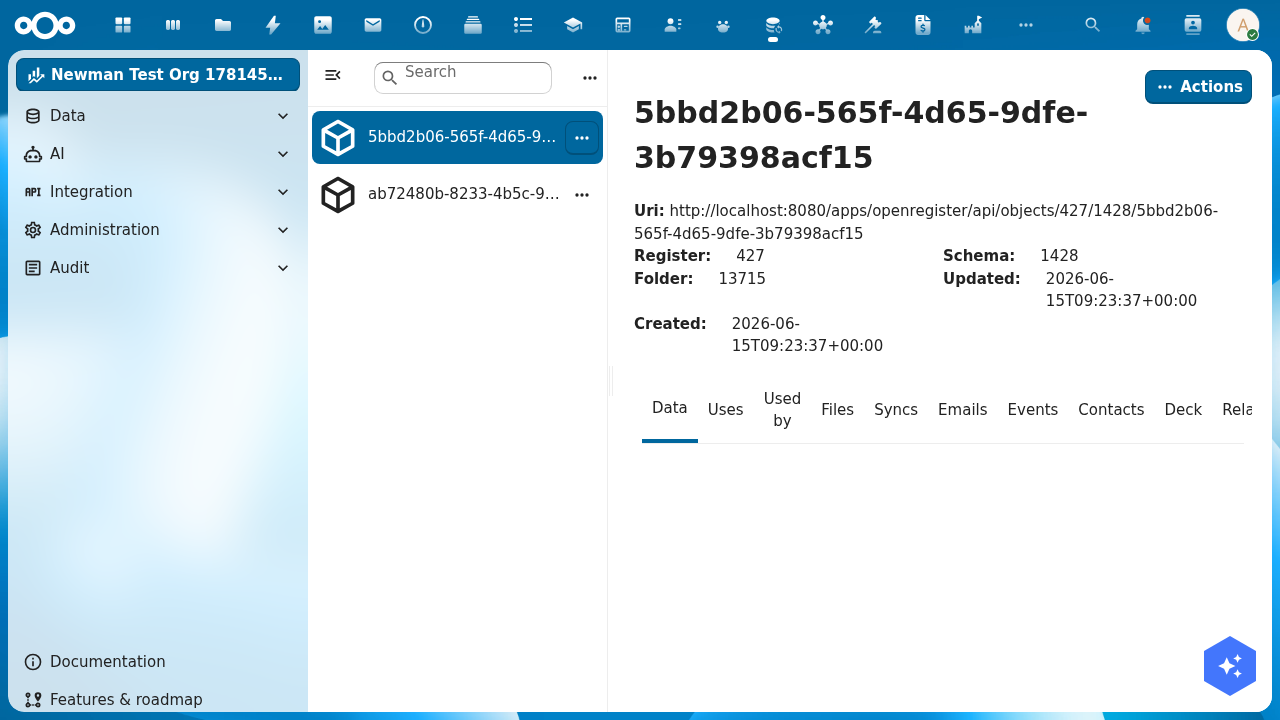1280x720 pixels.
Task: Click the Nextcloud logo in the header
Action: [x=45, y=25]
